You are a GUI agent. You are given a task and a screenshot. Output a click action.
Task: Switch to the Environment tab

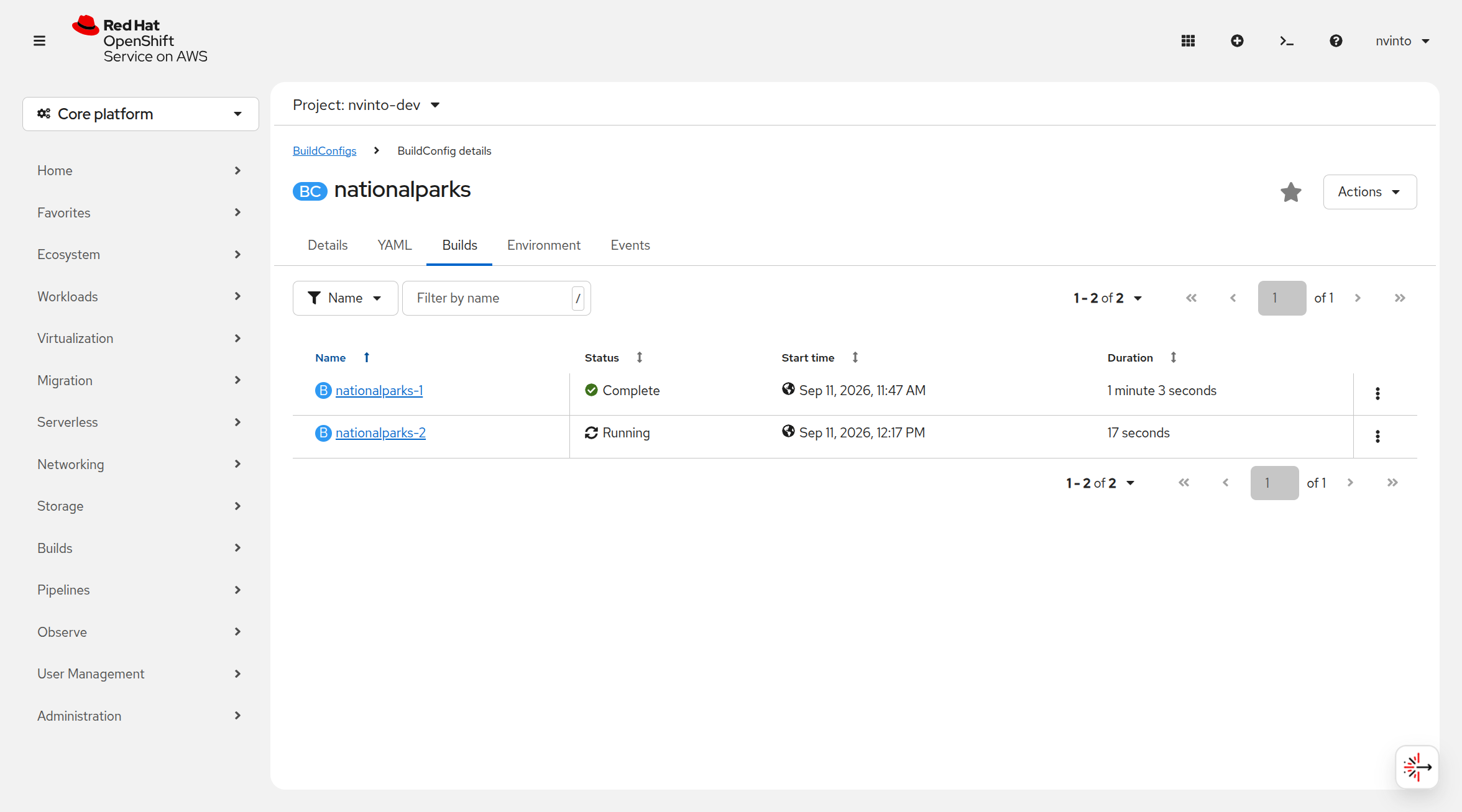(543, 245)
